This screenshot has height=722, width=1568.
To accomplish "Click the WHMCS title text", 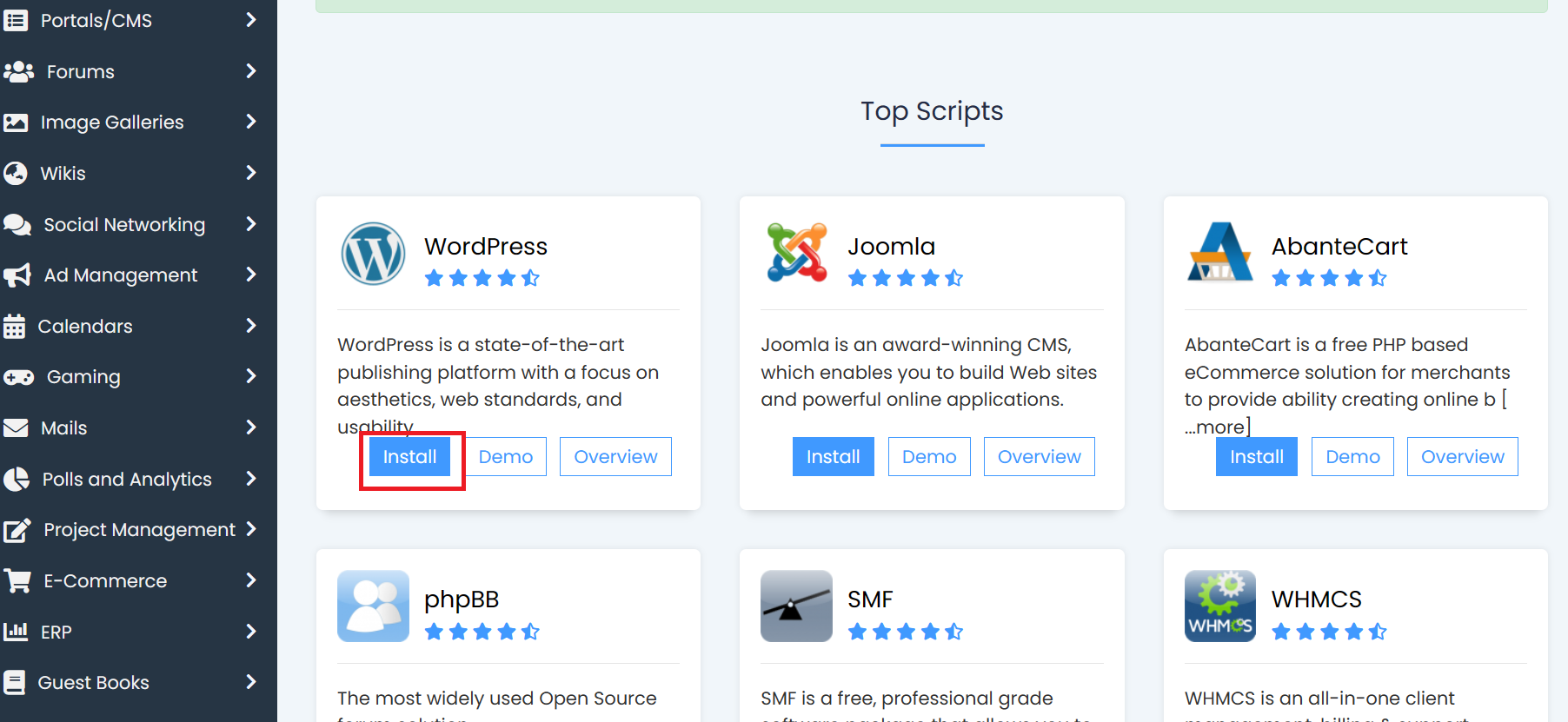I will [1317, 599].
